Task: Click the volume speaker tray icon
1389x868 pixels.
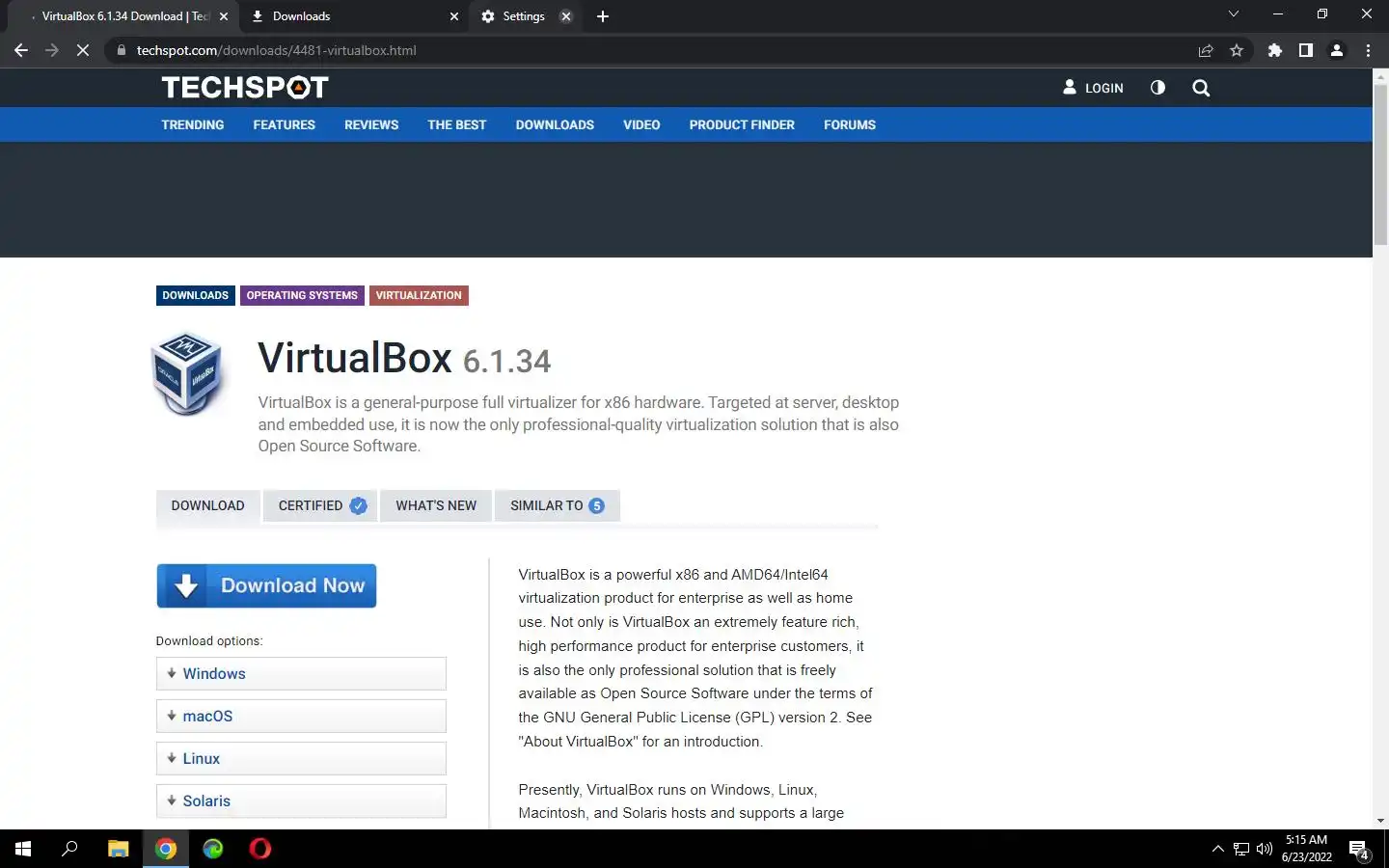Action: click(x=1265, y=849)
